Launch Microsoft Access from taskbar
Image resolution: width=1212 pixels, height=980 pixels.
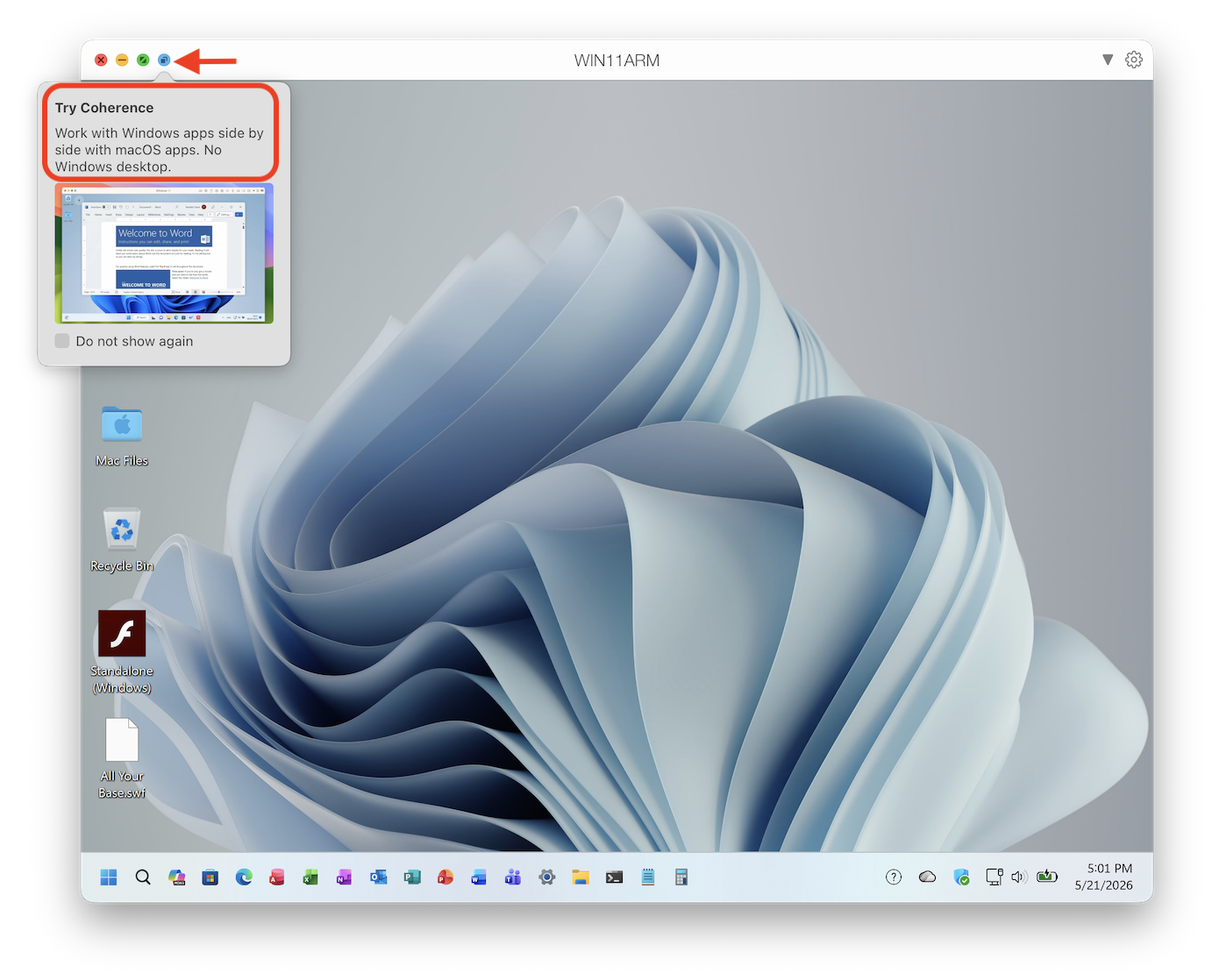(x=277, y=877)
